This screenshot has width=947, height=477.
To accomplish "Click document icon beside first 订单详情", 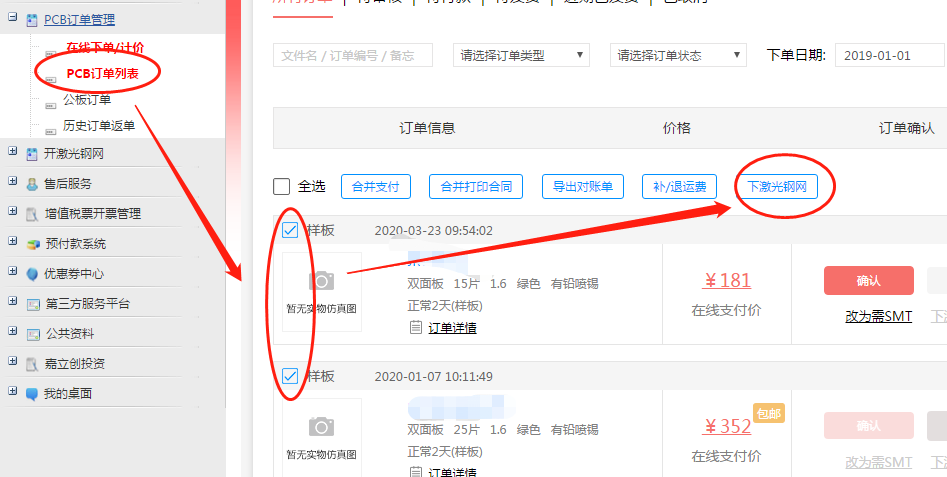I will coord(415,327).
